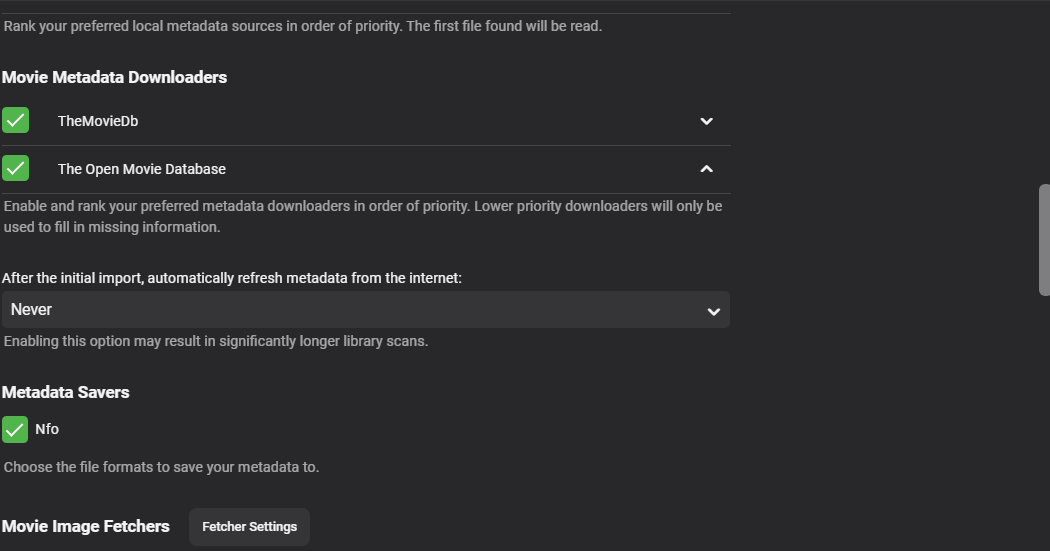1050x551 pixels.
Task: Click the 'Choose the file formats' help text
Action: point(161,467)
